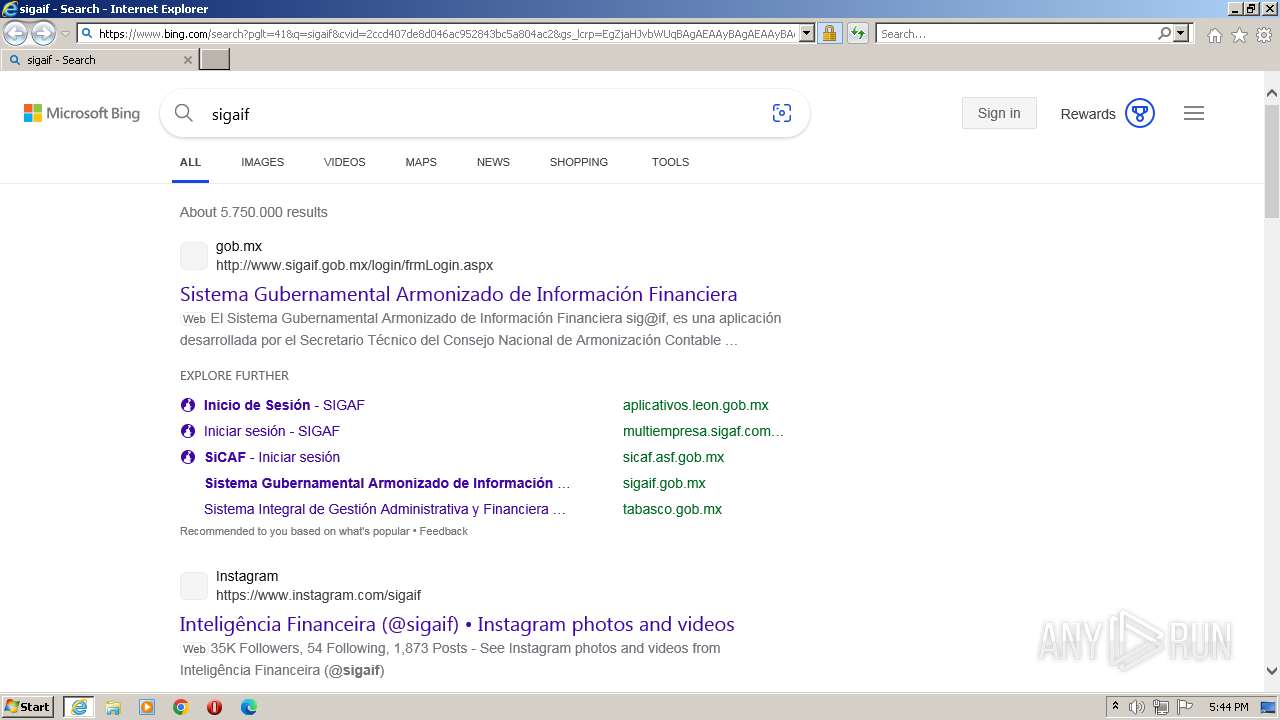Click the 5:44 PM system clock
This screenshot has width=1280, height=720.
[1228, 707]
